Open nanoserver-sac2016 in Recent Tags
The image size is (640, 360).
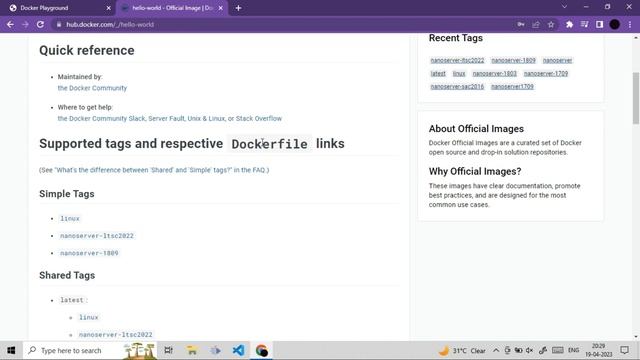pyautogui.click(x=457, y=87)
